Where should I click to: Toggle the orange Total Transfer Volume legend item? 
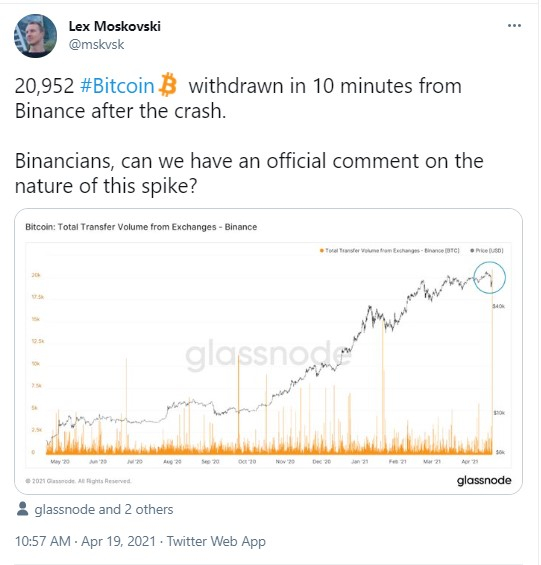[x=390, y=250]
